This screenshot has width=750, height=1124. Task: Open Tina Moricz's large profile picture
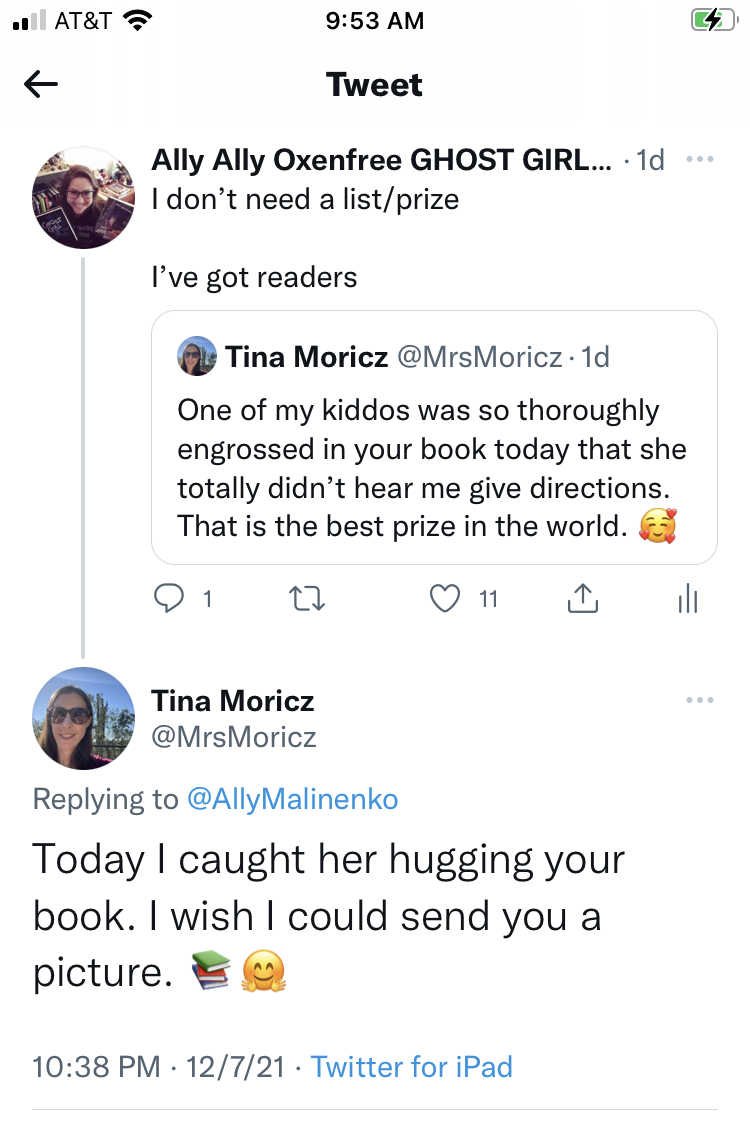(84, 718)
